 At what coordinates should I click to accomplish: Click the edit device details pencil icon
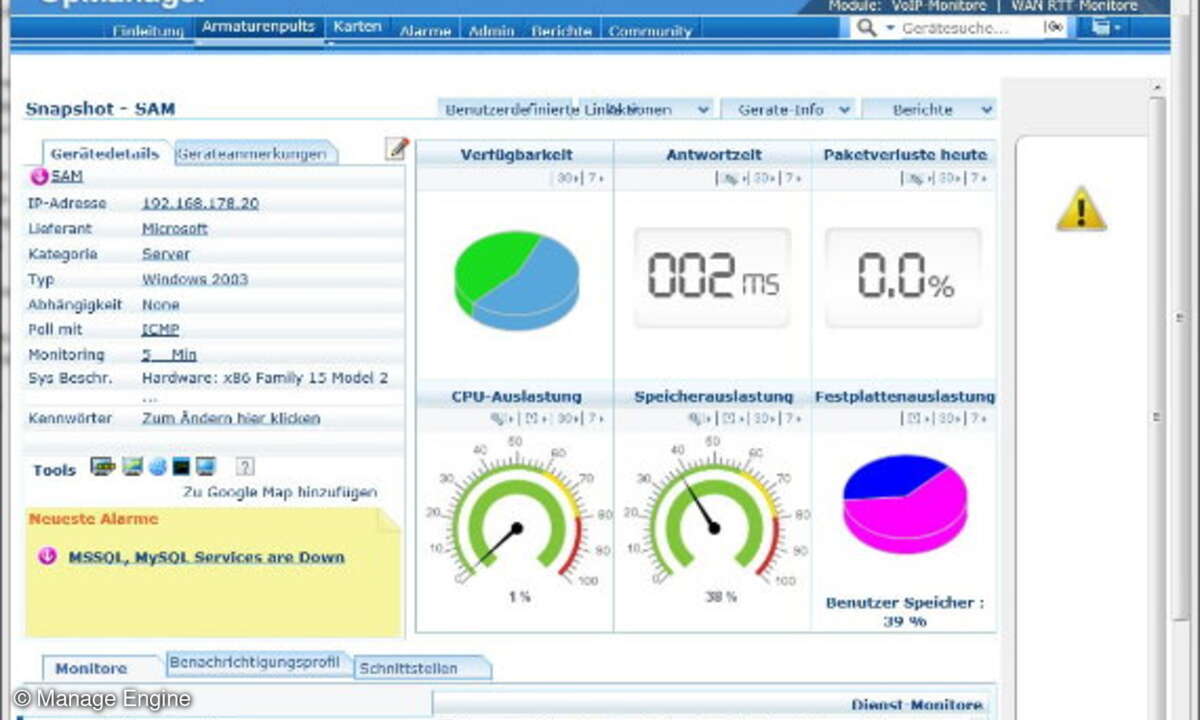click(397, 149)
